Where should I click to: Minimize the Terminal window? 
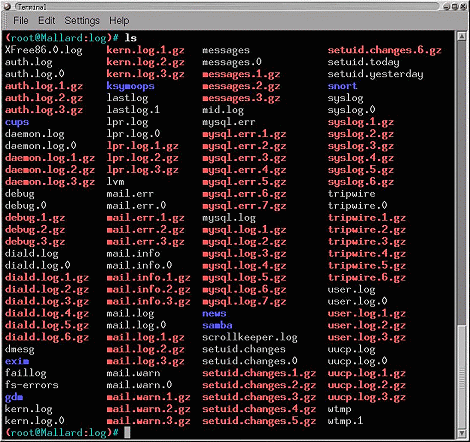coord(447,6)
